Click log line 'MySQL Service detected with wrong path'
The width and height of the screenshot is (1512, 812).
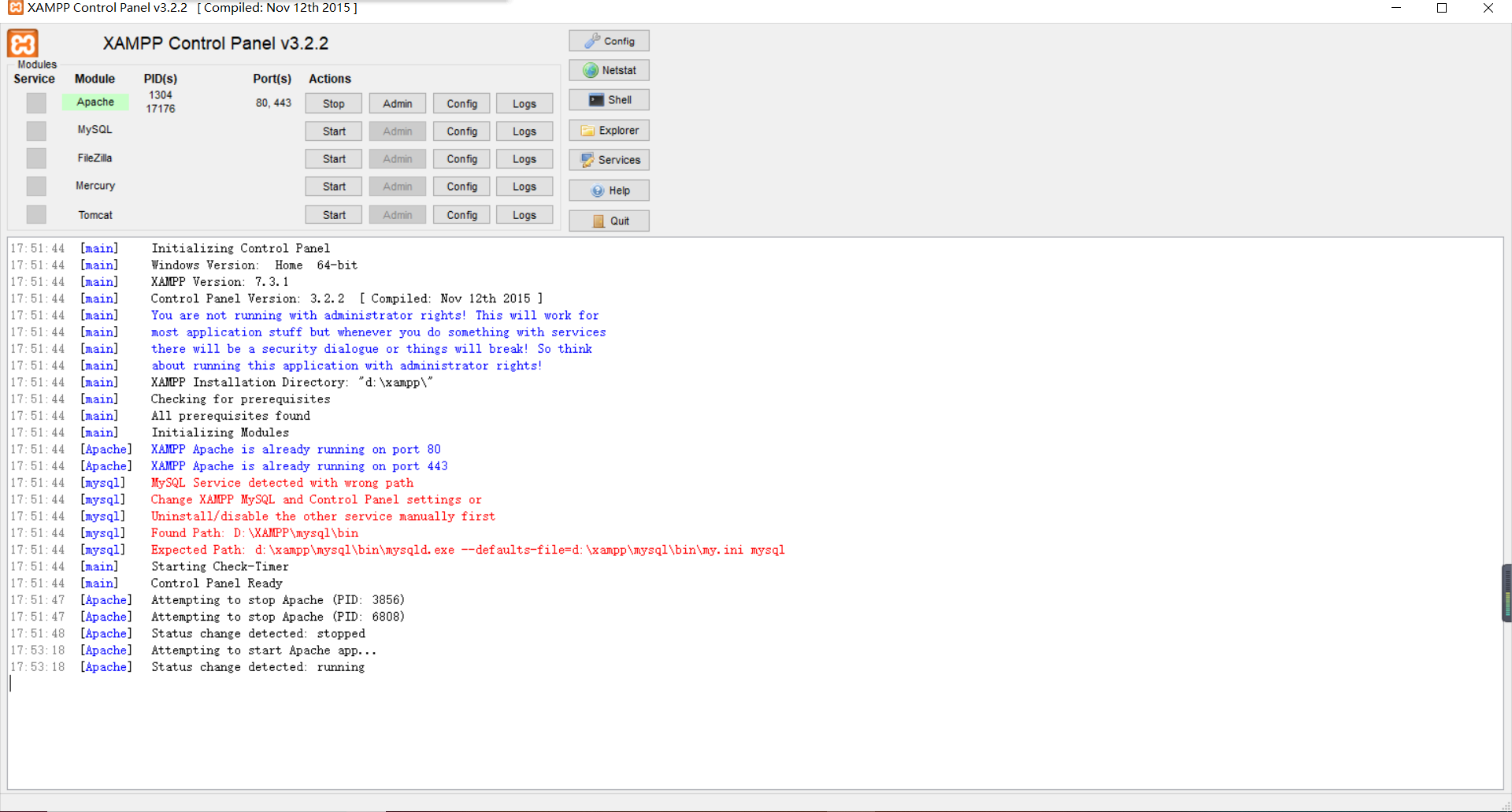pyautogui.click(x=282, y=483)
